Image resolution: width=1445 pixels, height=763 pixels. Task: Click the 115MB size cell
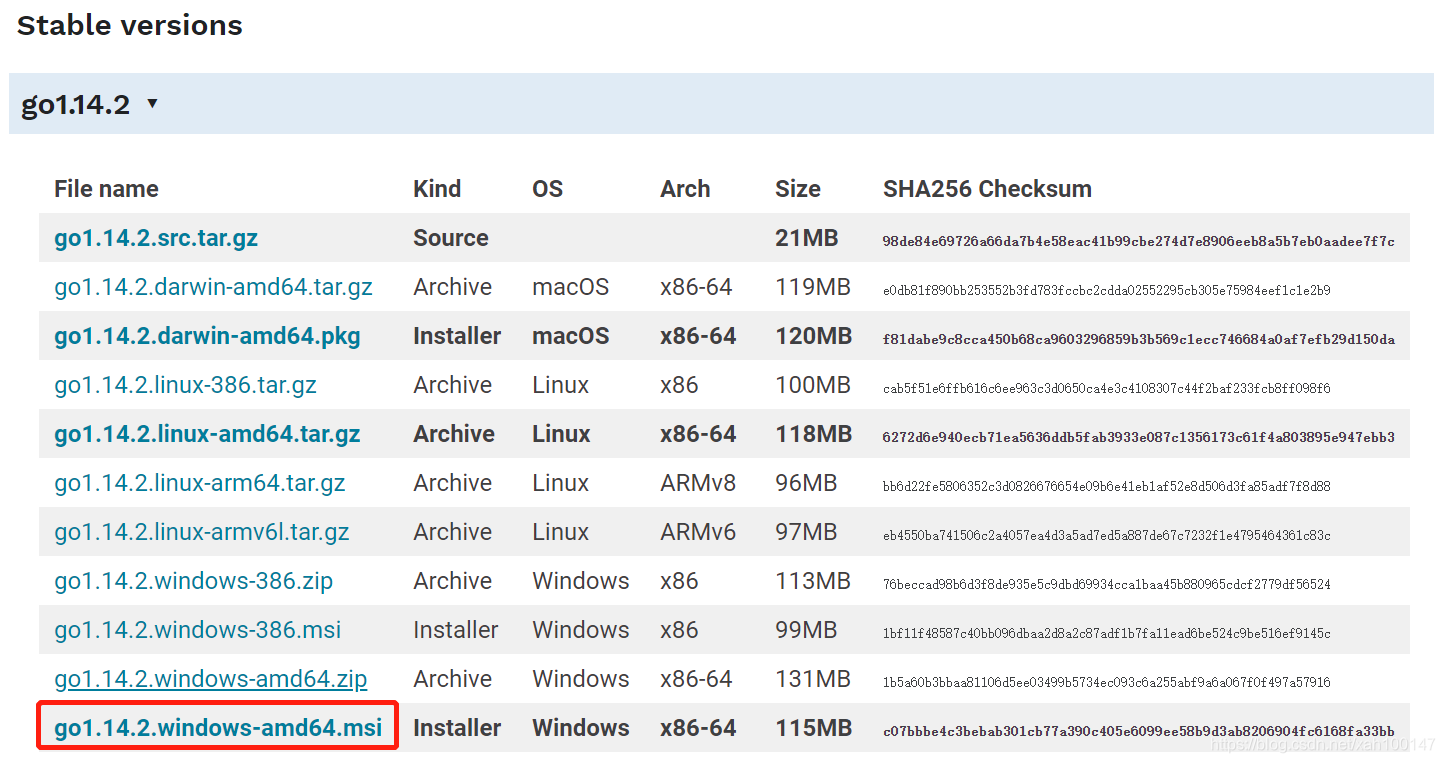tap(814, 728)
